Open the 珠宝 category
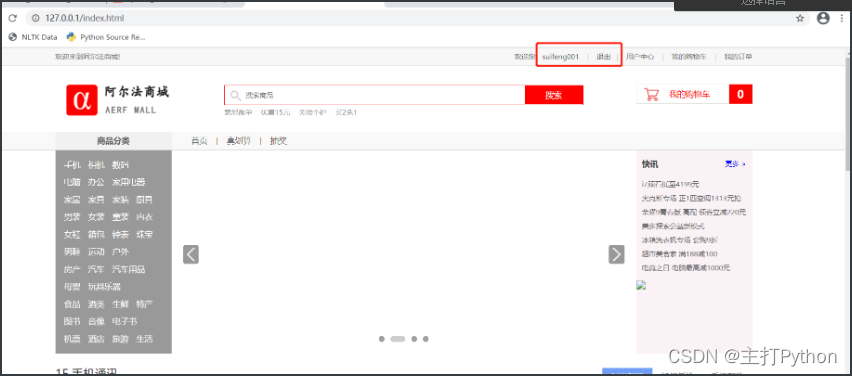 145,235
